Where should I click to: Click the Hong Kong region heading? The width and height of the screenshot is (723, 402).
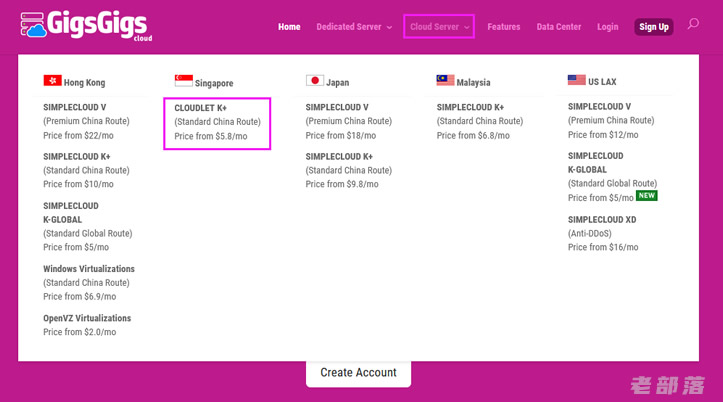click(84, 83)
